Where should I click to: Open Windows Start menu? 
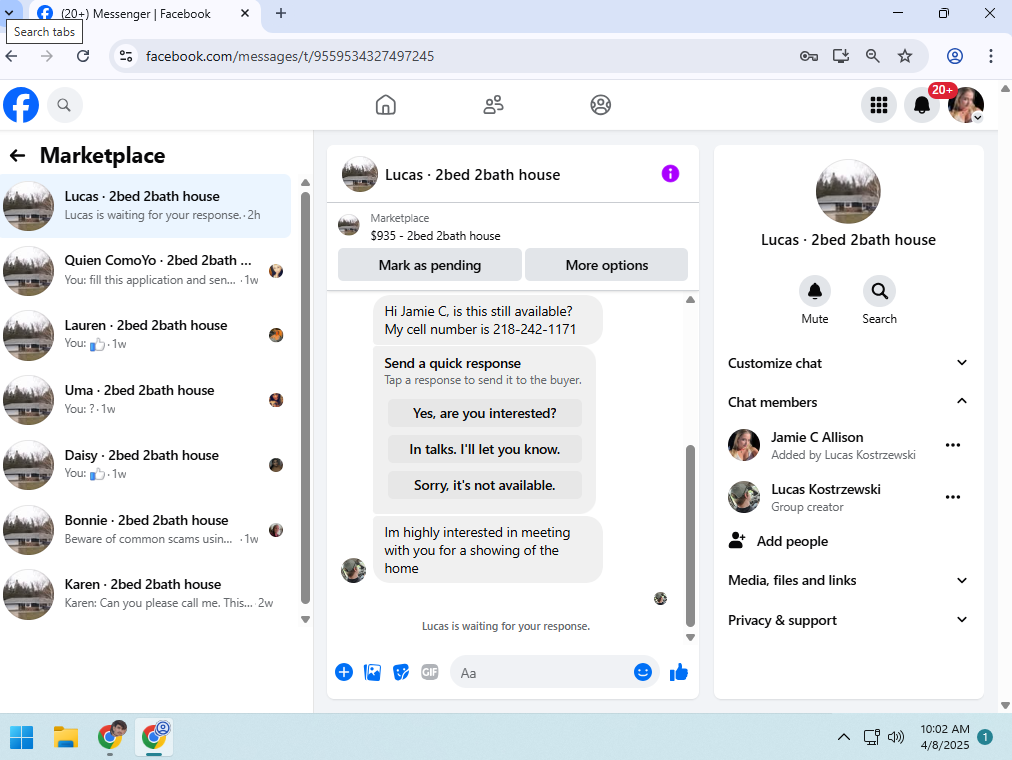21,737
